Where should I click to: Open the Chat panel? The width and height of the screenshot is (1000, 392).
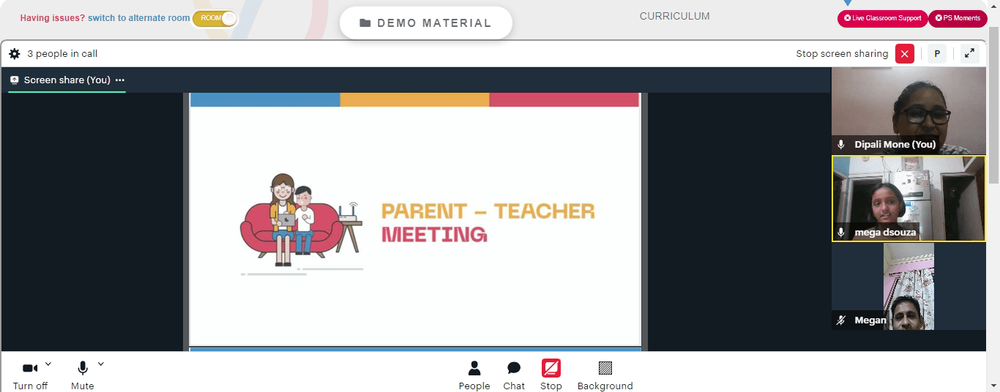tap(514, 375)
